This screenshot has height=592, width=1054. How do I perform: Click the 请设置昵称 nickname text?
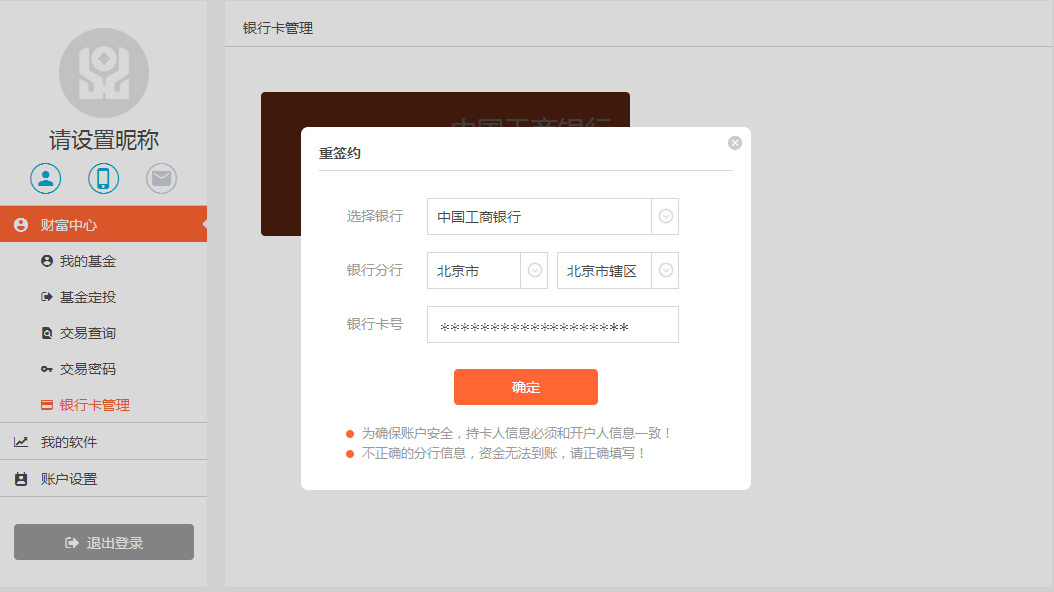(x=104, y=140)
